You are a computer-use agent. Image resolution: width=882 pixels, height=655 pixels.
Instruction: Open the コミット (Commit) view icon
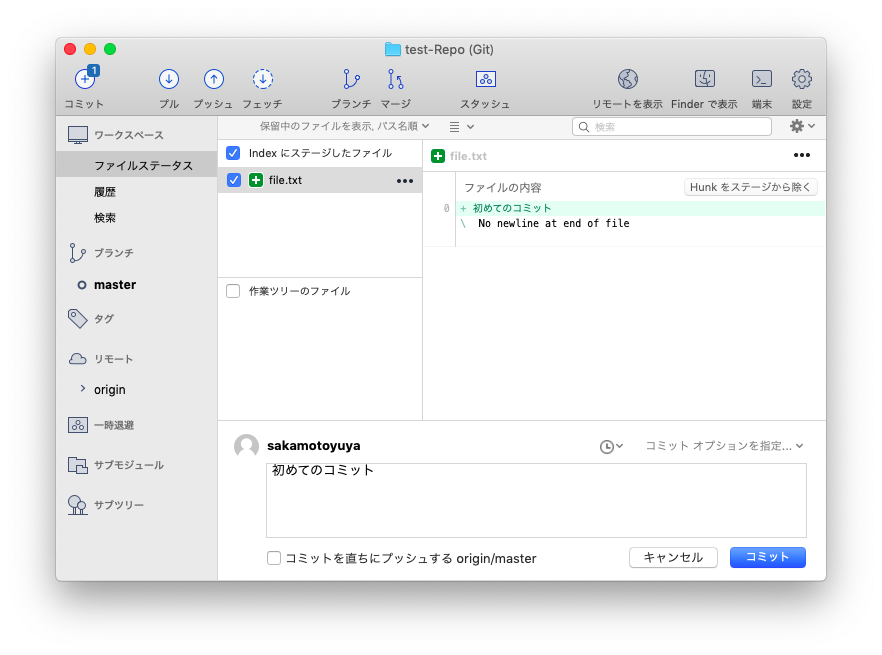pyautogui.click(x=83, y=80)
